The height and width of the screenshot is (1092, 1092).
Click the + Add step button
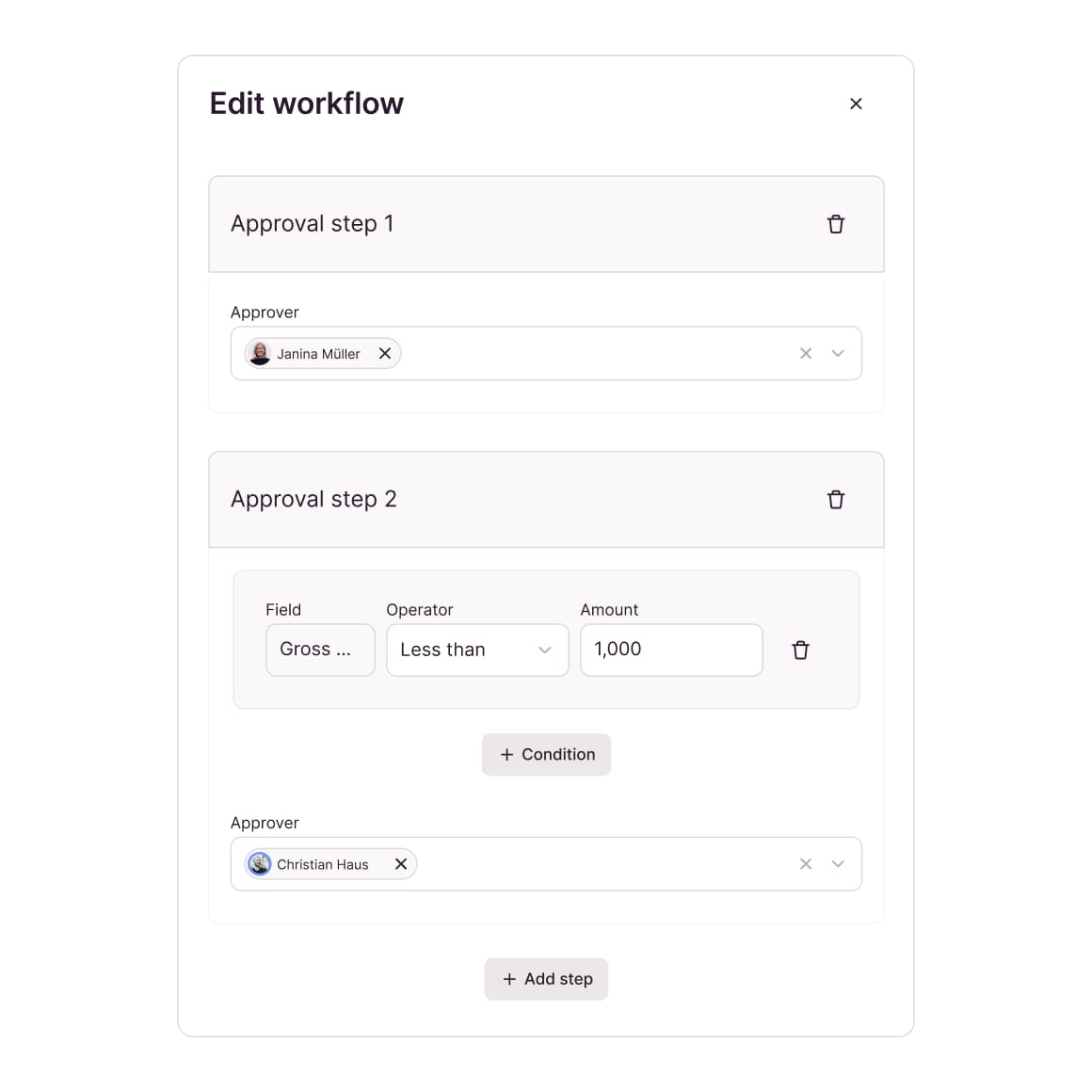pyautogui.click(x=546, y=979)
